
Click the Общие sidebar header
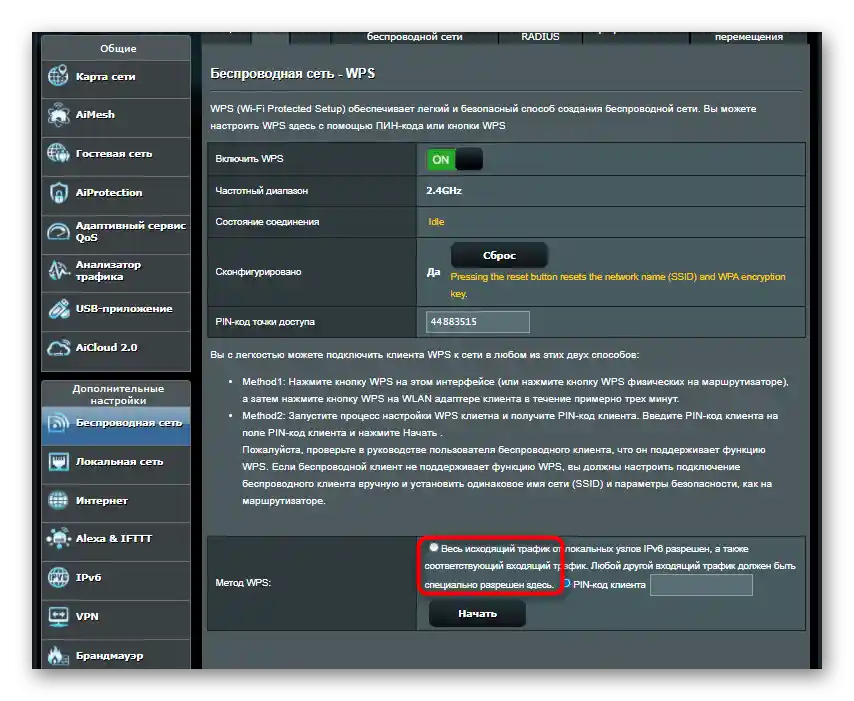118,48
